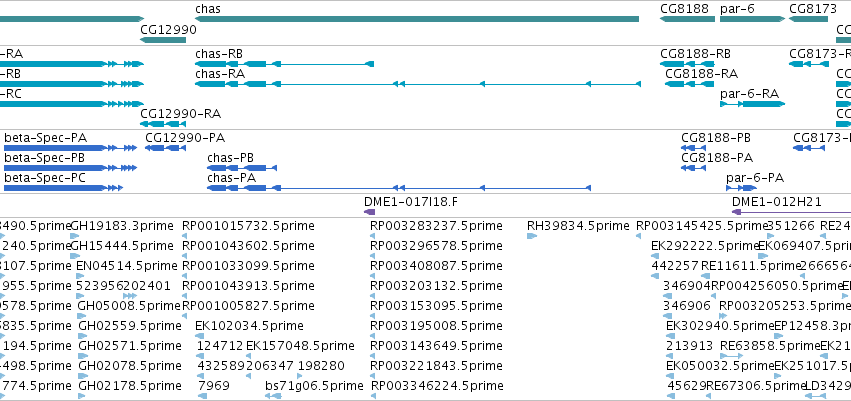This screenshot has width=851, height=401.
Task: Click the purple DME1-017I18.F marker
Action: coord(369,212)
